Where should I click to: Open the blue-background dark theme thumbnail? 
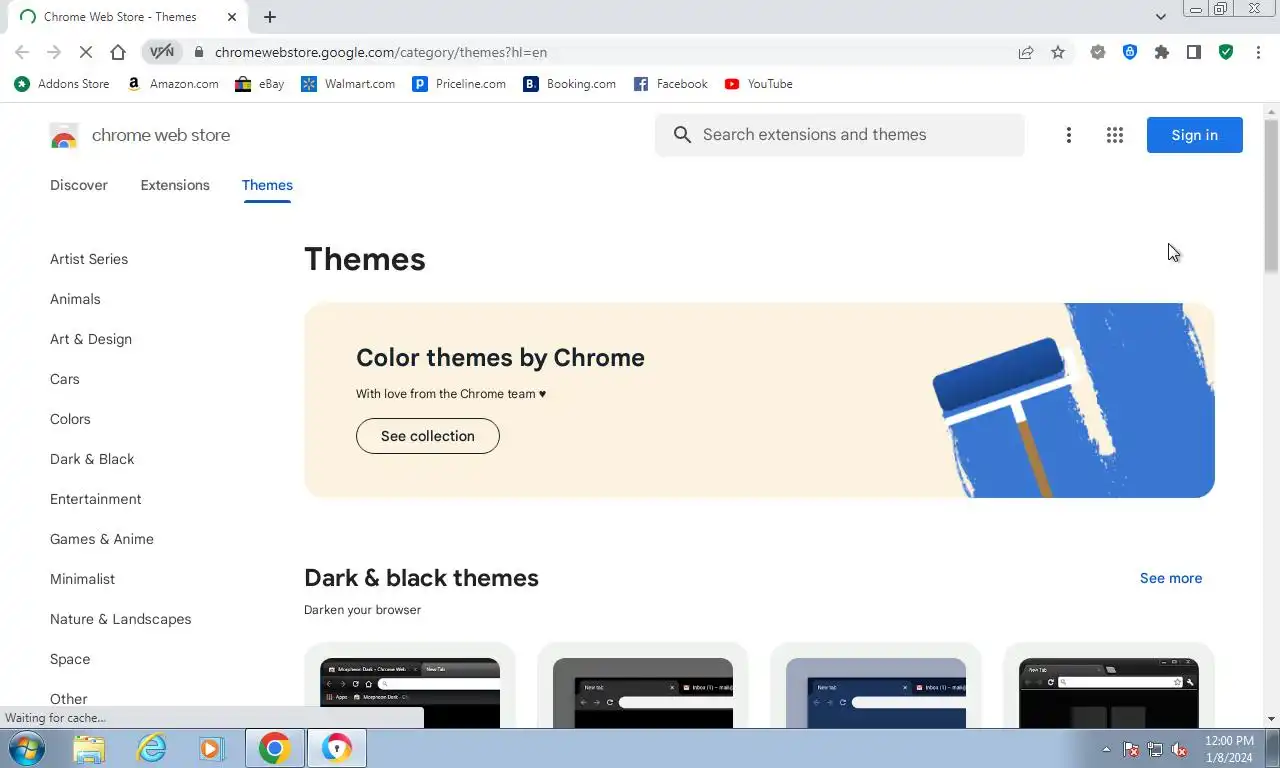point(876,692)
